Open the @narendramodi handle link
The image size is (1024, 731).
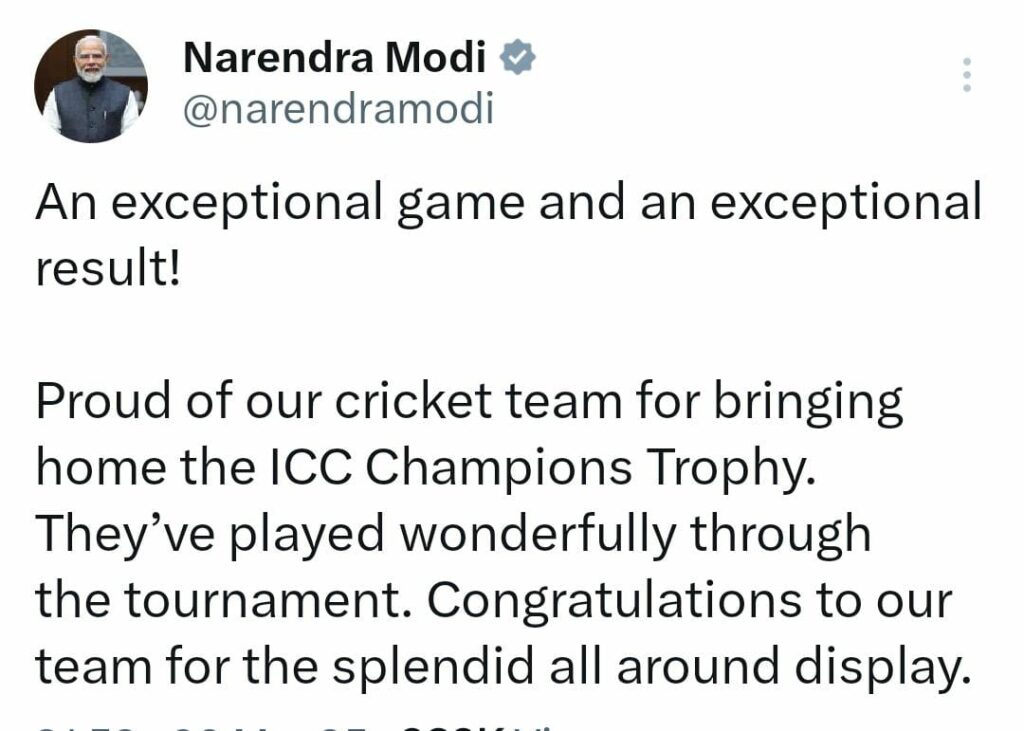(337, 109)
